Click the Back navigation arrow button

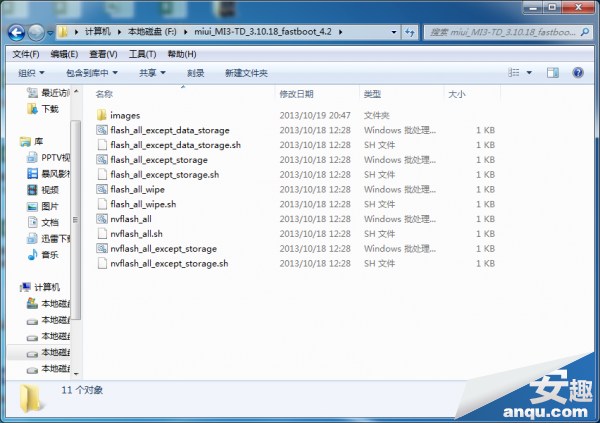(x=16, y=33)
